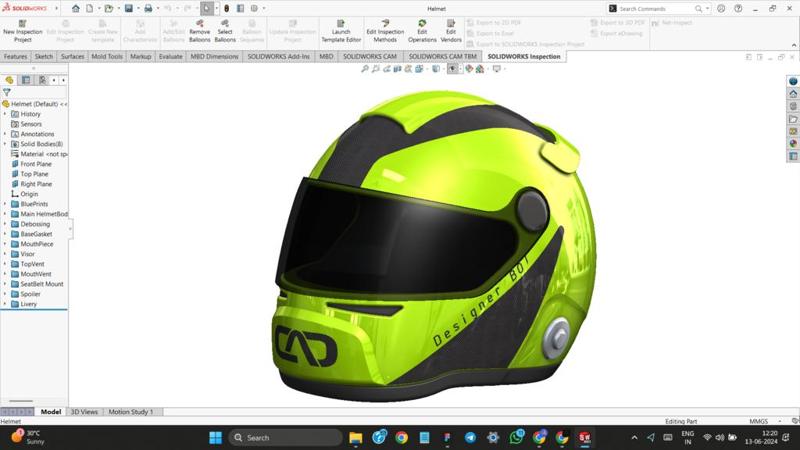Open the SOLIDWORKS logo menu flyout arrow
Viewport: 800px width, 450px height.
coord(56,8)
